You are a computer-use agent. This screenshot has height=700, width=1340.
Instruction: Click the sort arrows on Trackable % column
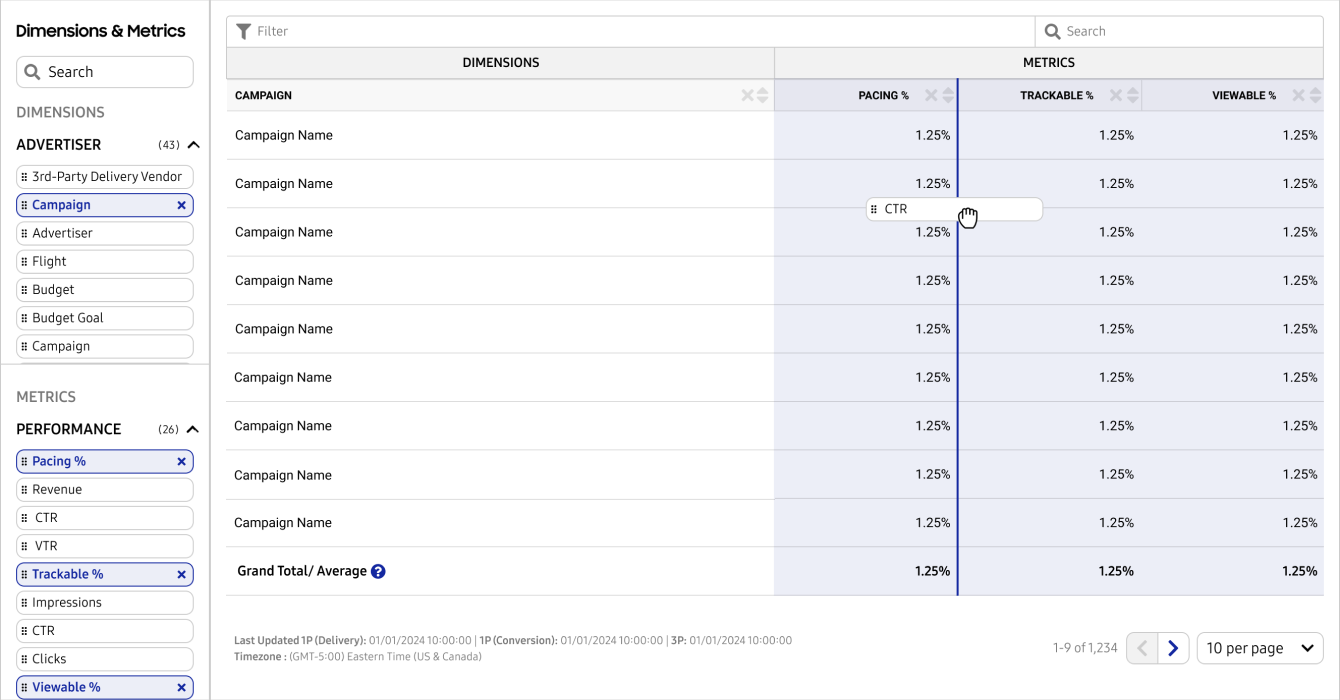[1133, 96]
